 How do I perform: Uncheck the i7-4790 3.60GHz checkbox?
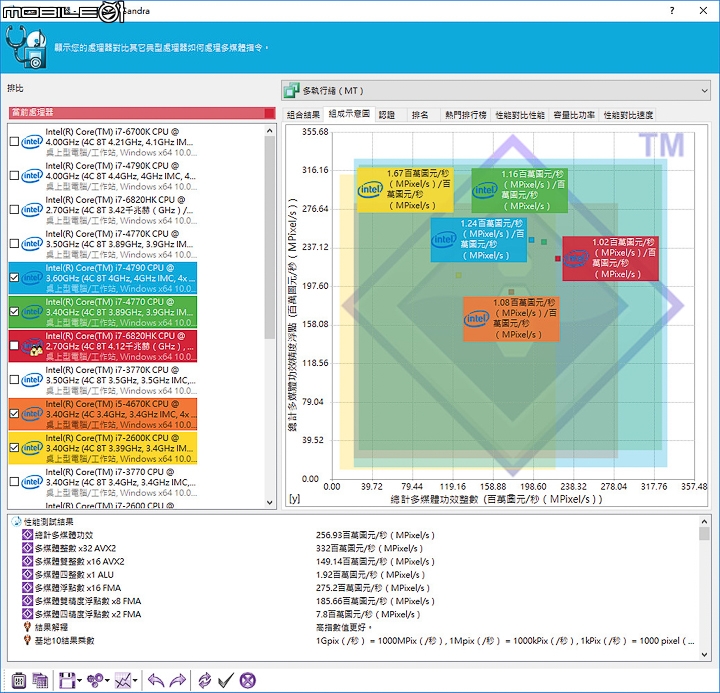coord(14,277)
